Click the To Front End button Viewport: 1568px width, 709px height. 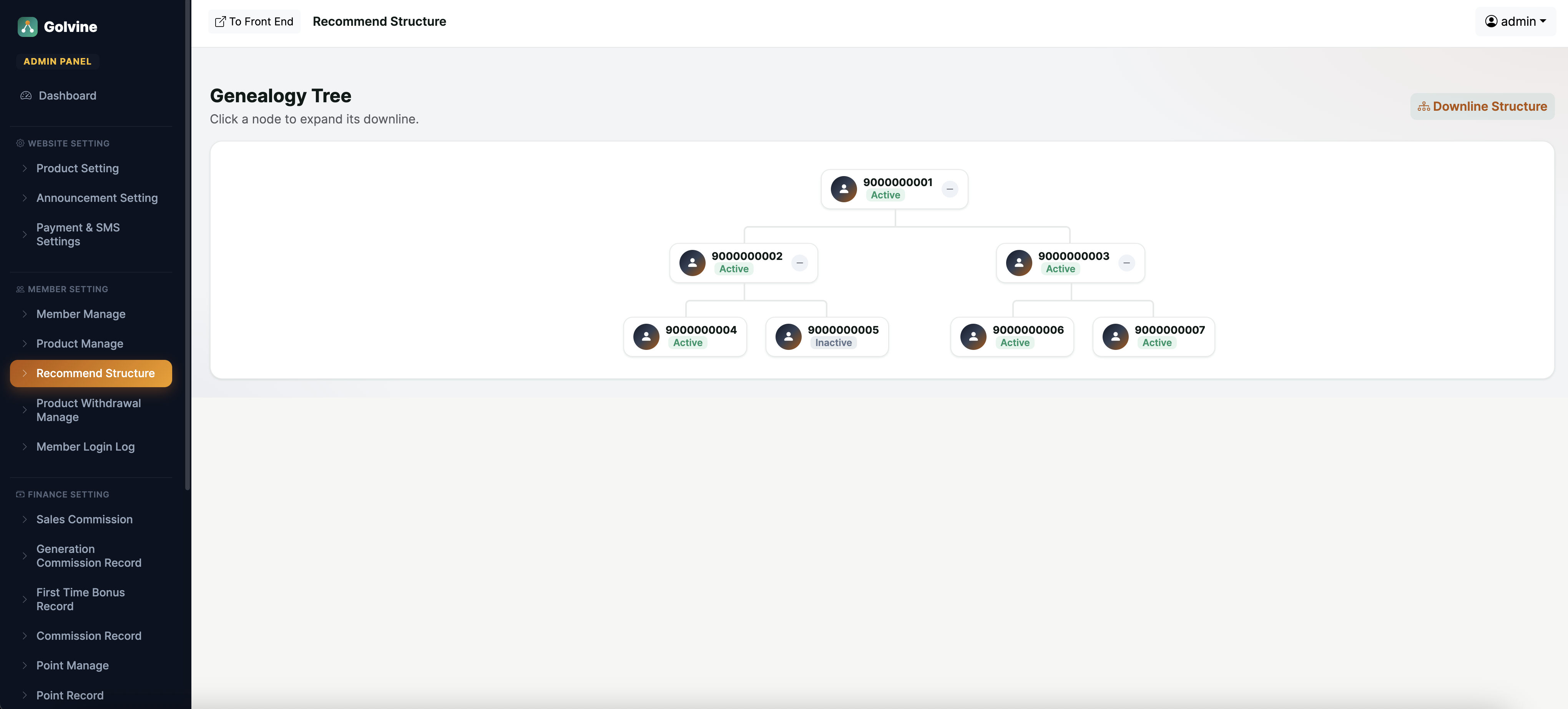pyautogui.click(x=254, y=21)
